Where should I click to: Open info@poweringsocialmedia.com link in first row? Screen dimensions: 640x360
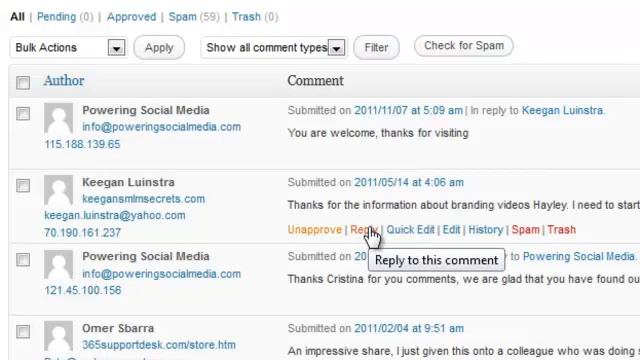click(162, 127)
